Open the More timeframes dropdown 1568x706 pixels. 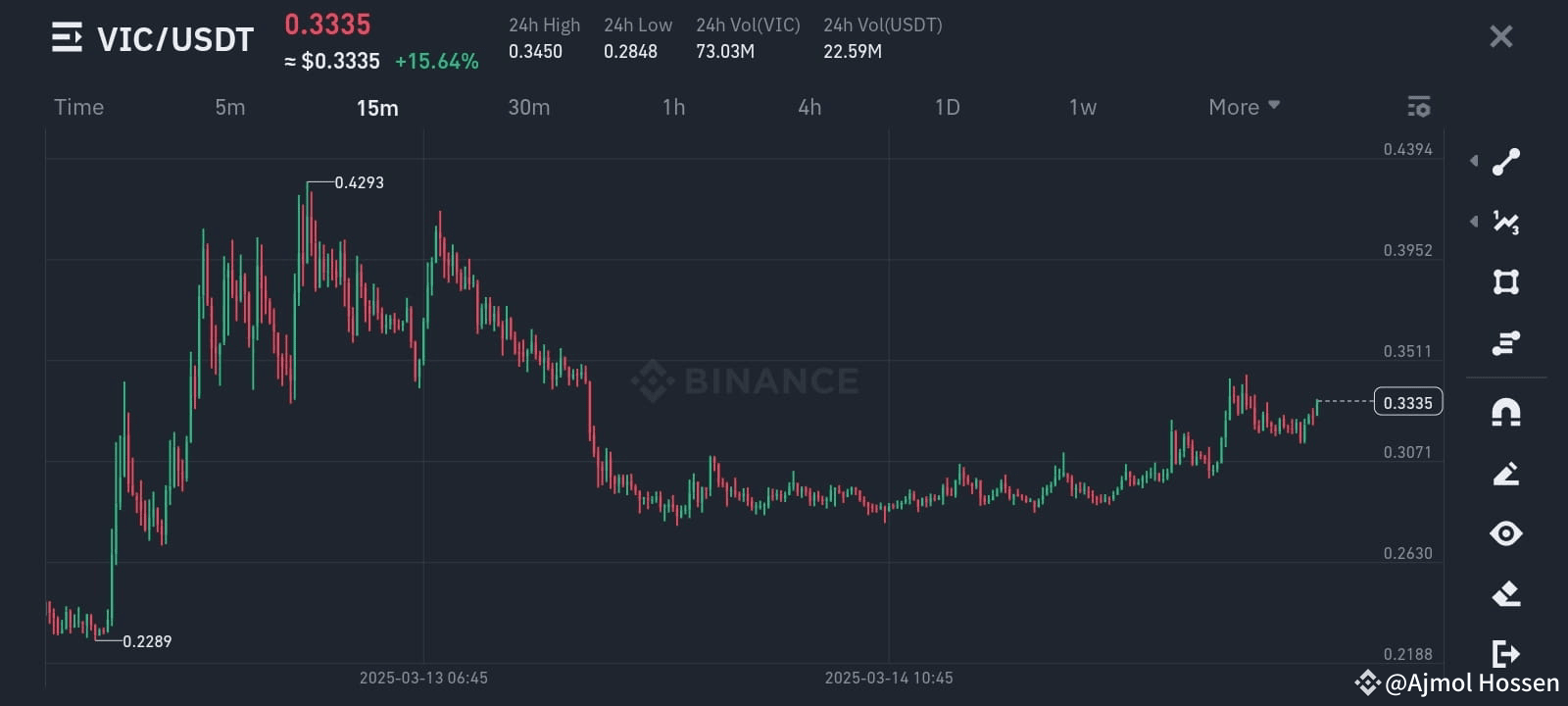[x=1243, y=107]
